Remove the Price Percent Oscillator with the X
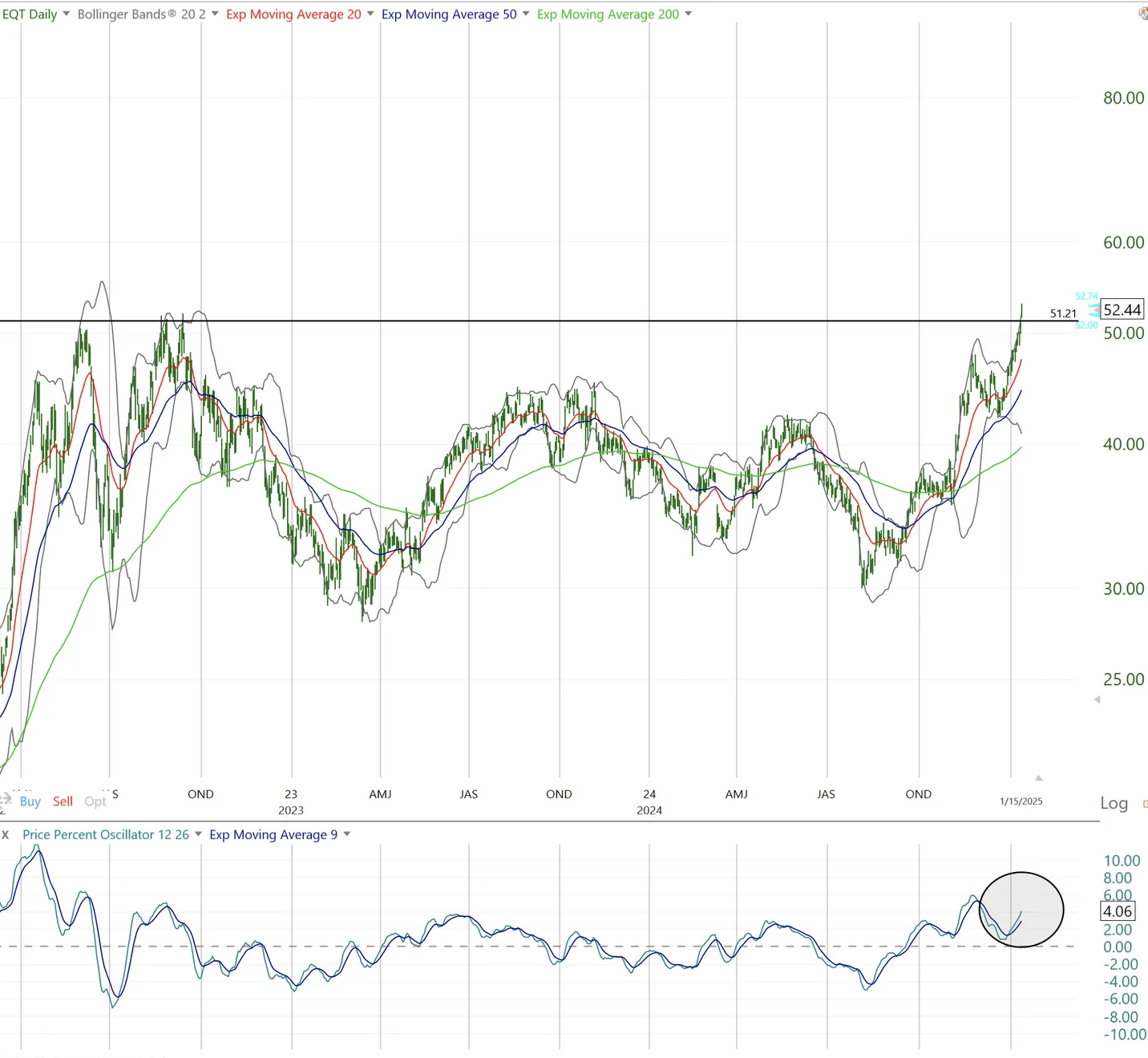The image size is (1148, 1058). pos(6,834)
